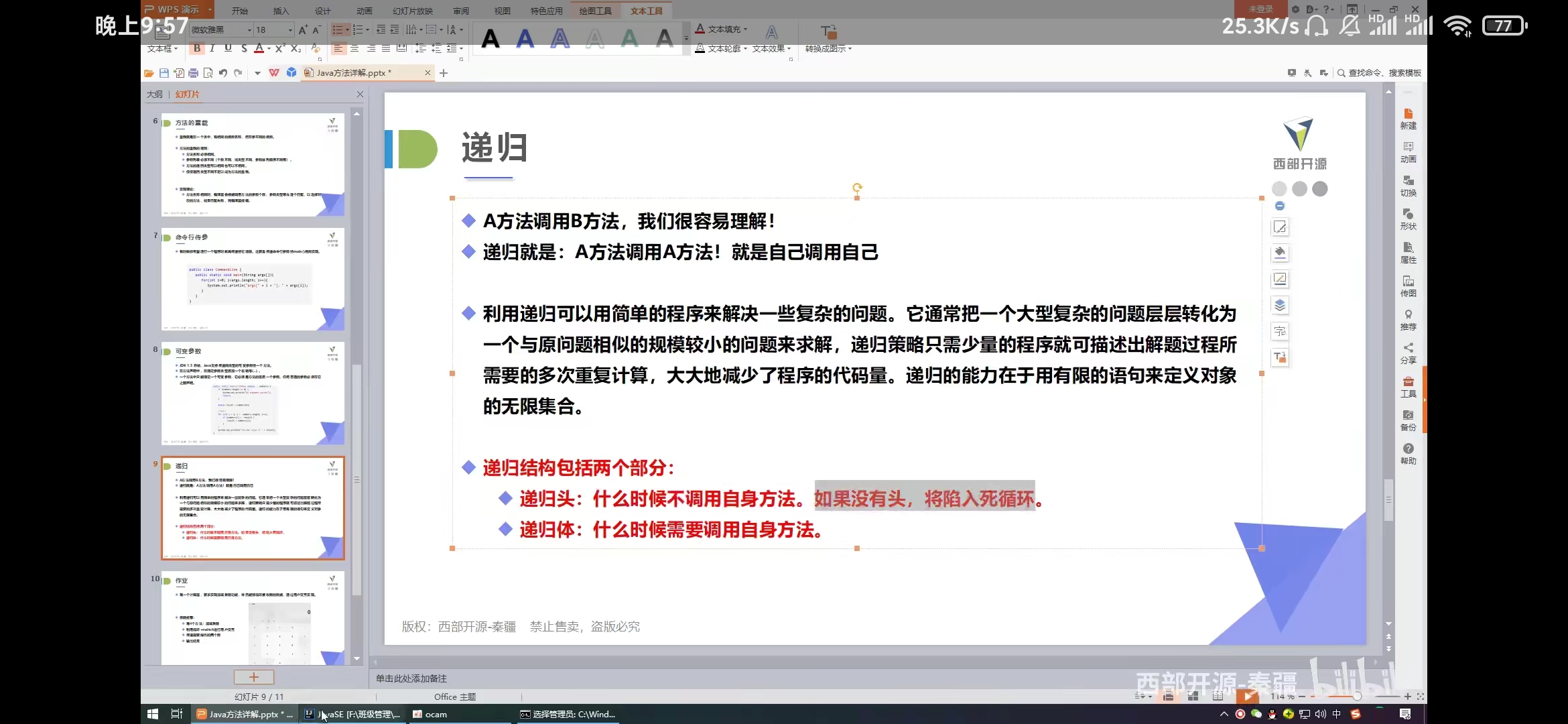Open the 动画 panel in right sidebar

pos(1408,152)
